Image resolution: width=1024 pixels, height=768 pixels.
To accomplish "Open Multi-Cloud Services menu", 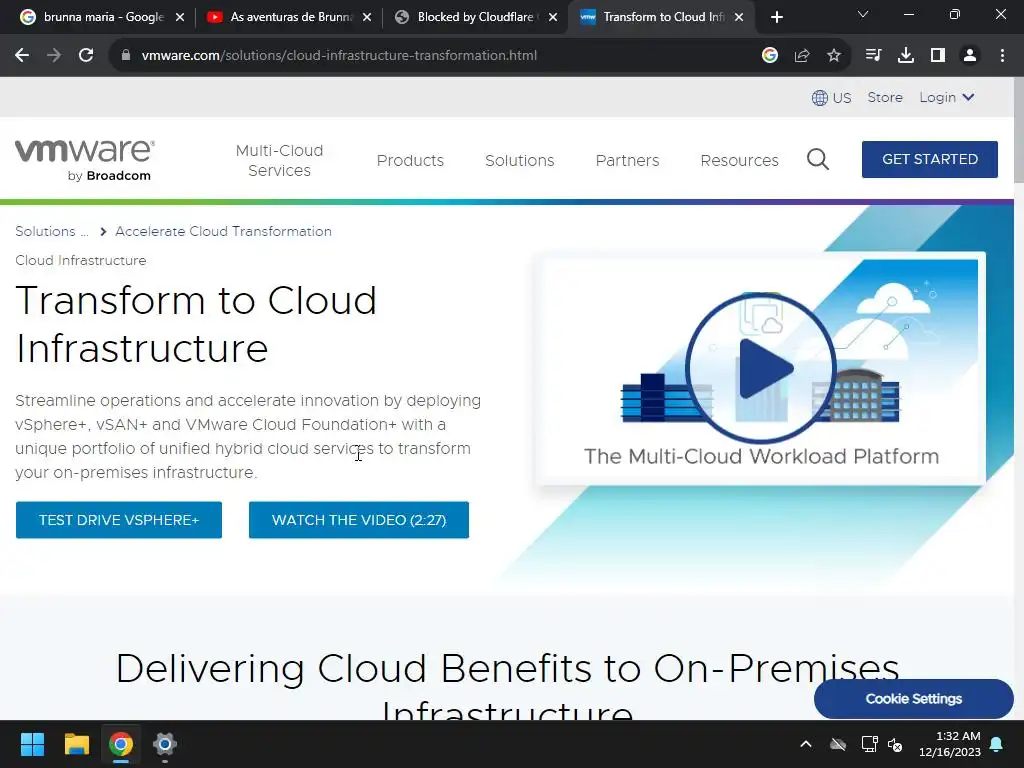I will (280, 161).
